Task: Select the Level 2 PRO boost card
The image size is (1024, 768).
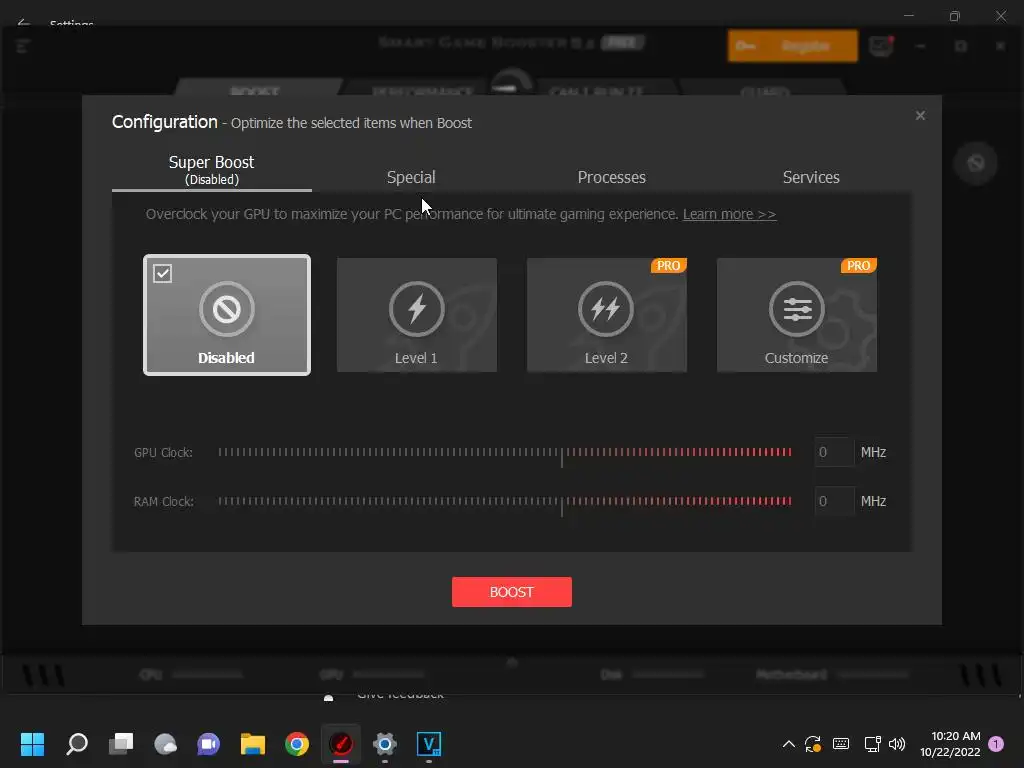Action: point(607,315)
